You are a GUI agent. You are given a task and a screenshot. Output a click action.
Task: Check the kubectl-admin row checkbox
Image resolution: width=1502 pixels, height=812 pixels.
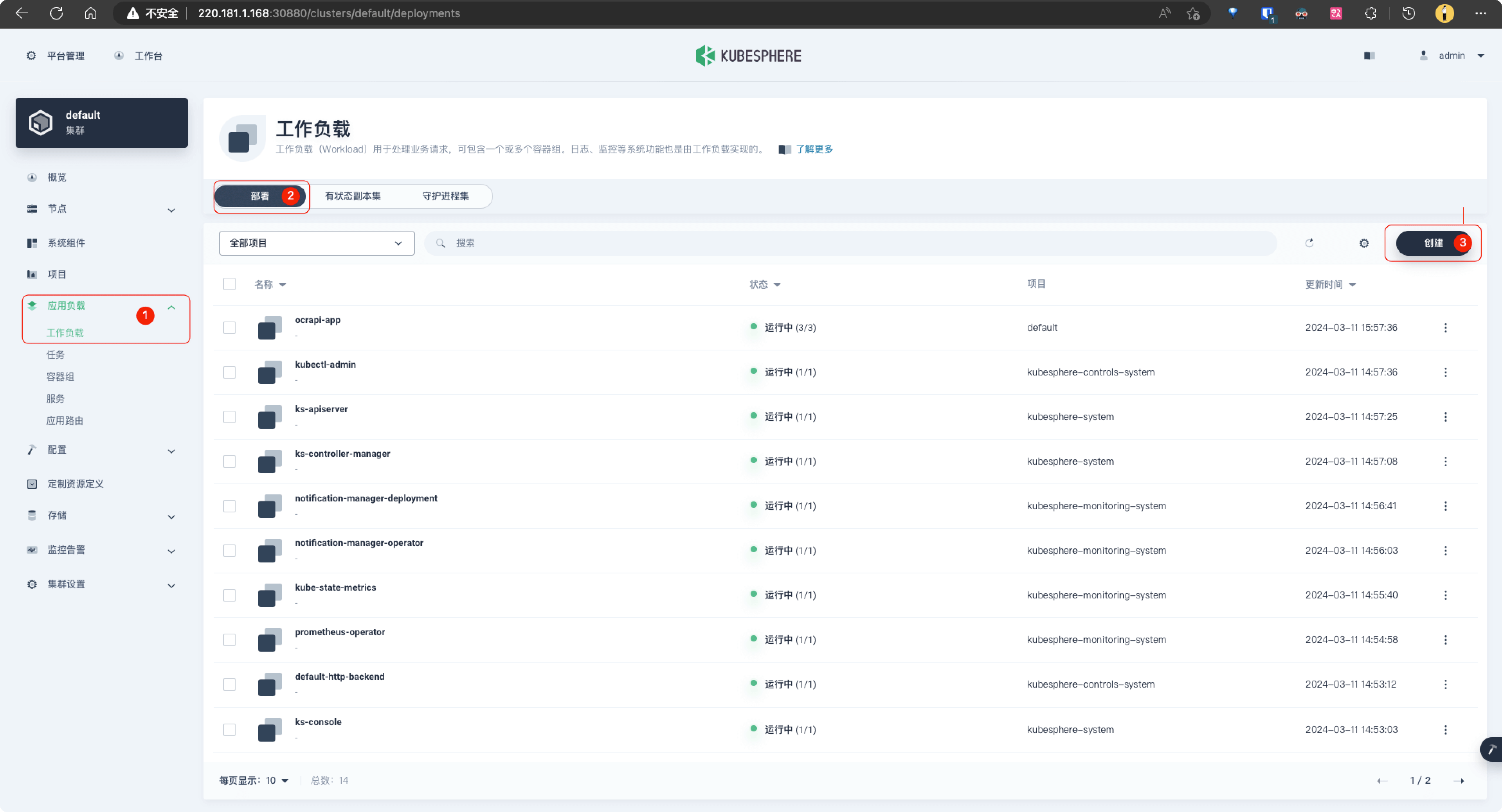(229, 372)
